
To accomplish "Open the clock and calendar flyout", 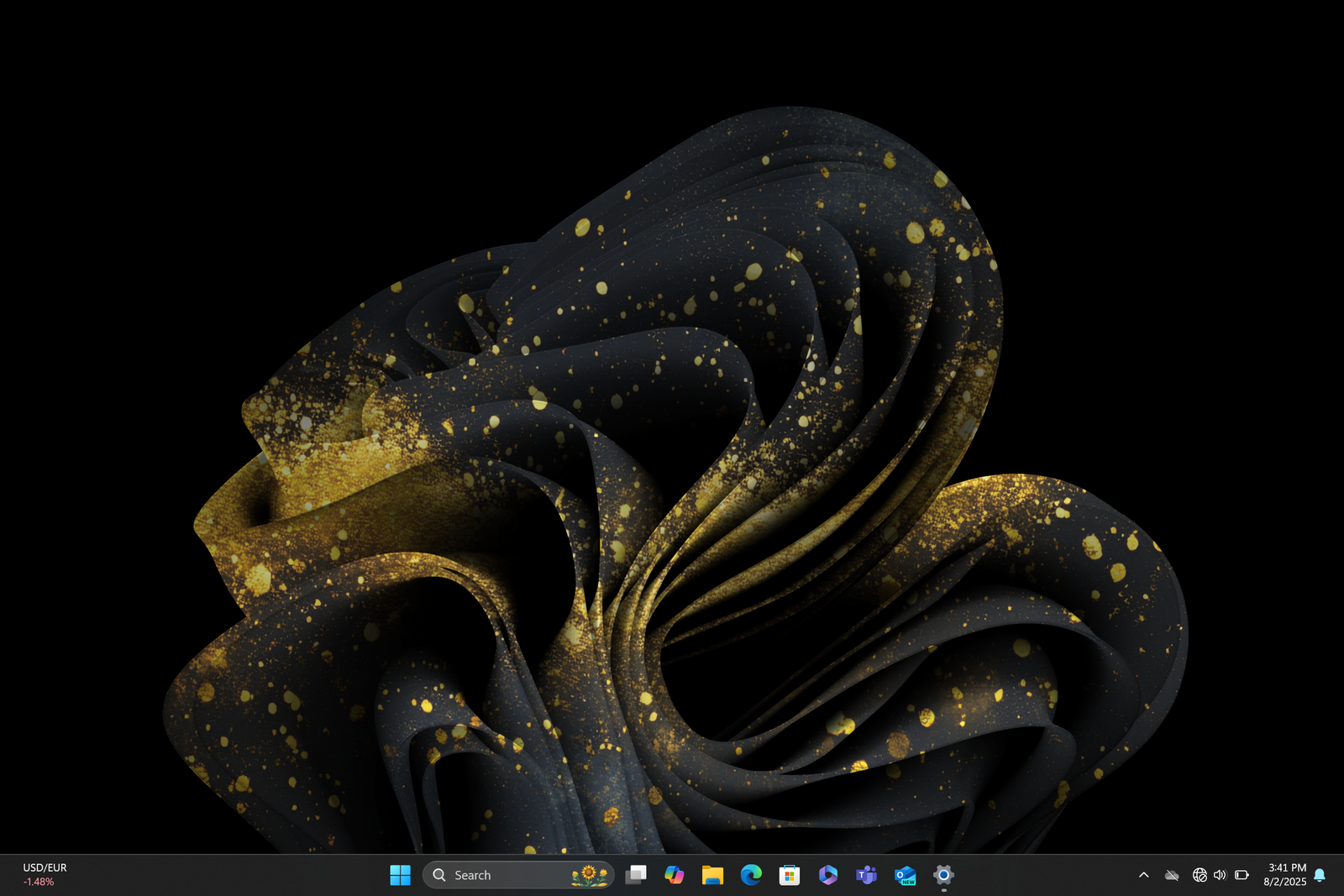I will click(1284, 874).
